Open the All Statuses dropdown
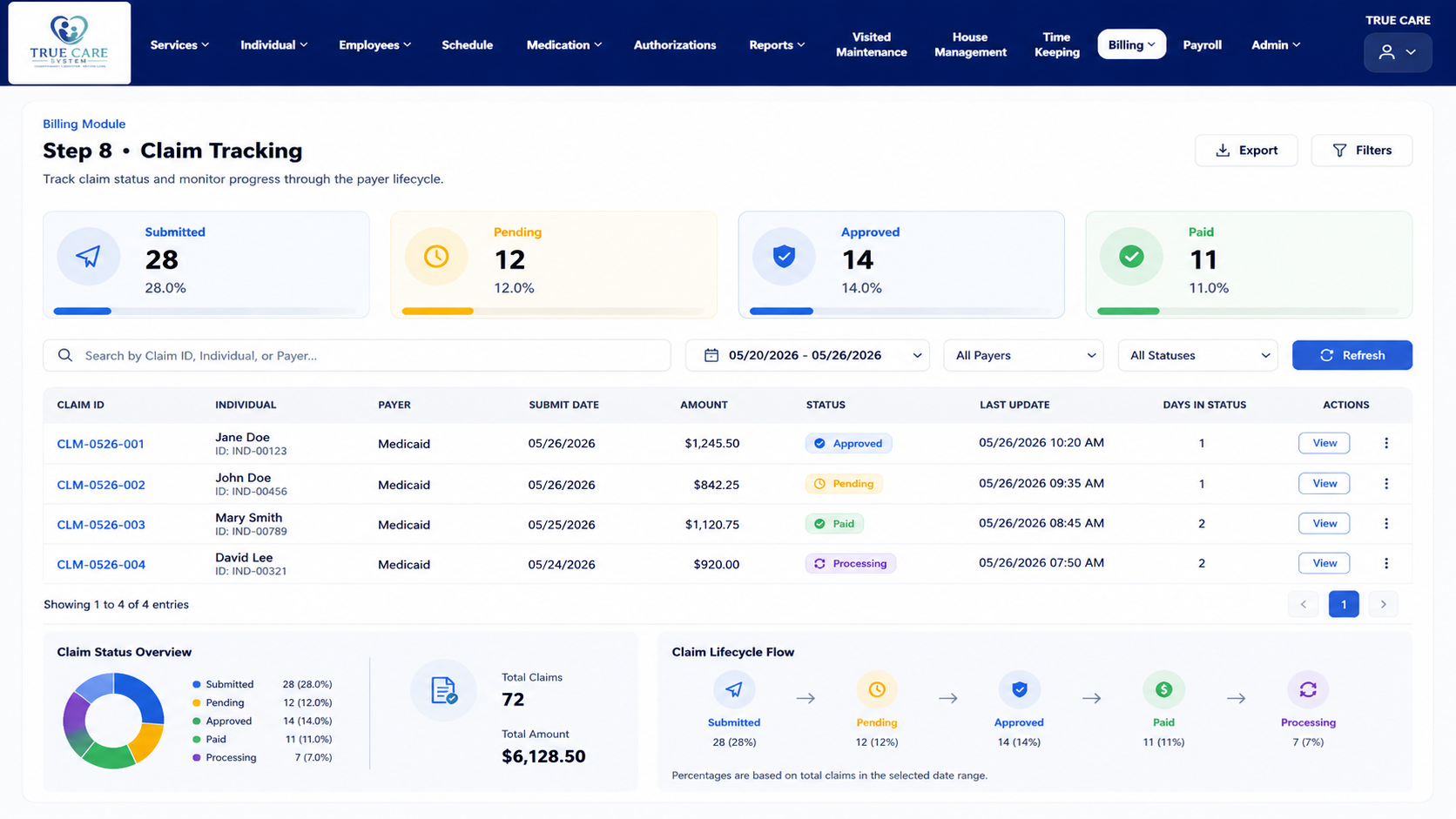1456x819 pixels. click(x=1197, y=355)
